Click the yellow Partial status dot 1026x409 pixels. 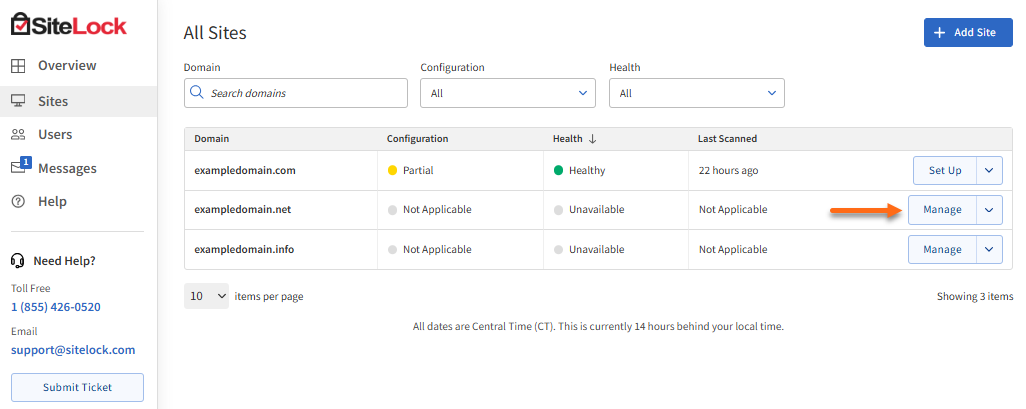point(393,170)
